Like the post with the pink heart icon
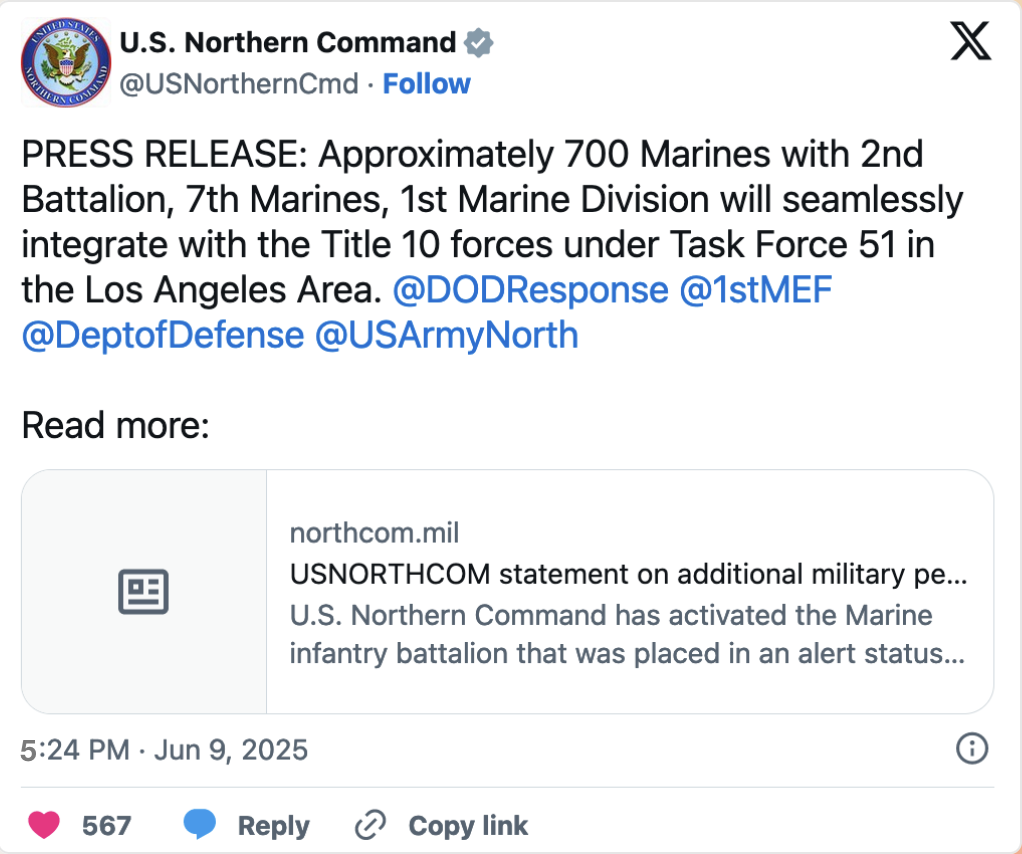The image size is (1022, 854). pyautogui.click(x=44, y=825)
